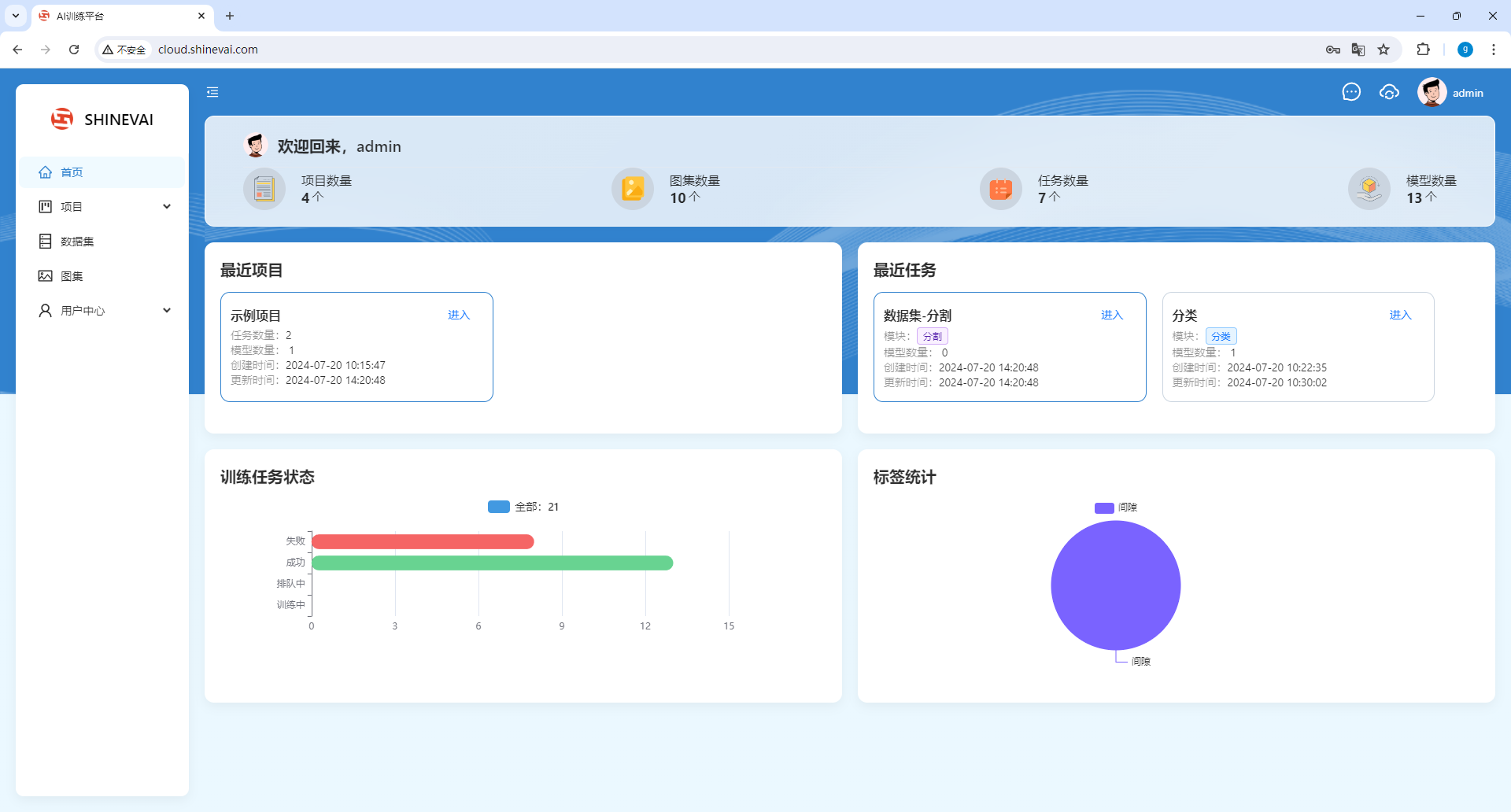This screenshot has height=812, width=1511.
Task: Open the tab search dropdown arrow
Action: coord(15,16)
